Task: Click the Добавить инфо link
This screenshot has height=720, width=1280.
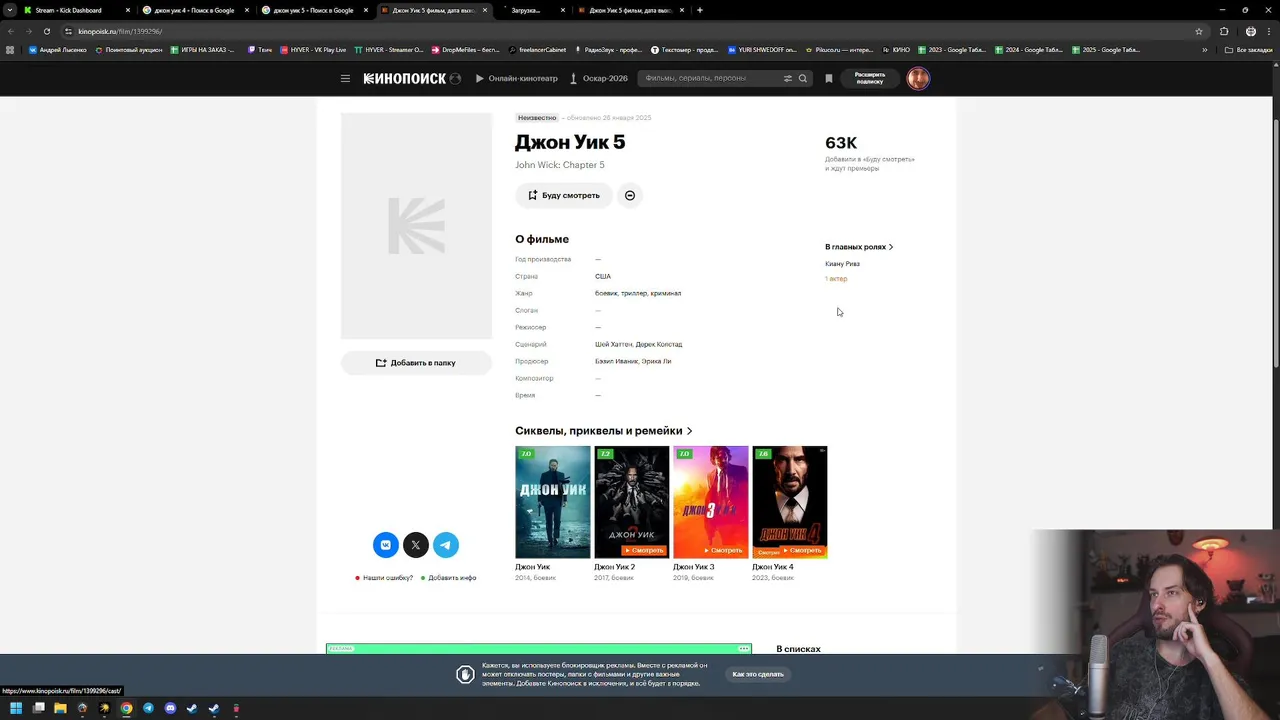Action: (452, 578)
